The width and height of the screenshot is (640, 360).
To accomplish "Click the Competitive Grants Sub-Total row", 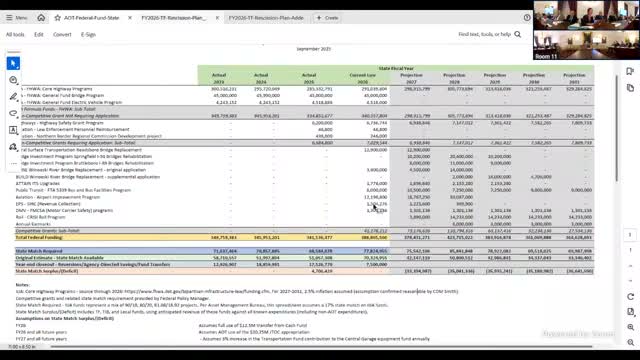I will pyautogui.click(x=304, y=231).
